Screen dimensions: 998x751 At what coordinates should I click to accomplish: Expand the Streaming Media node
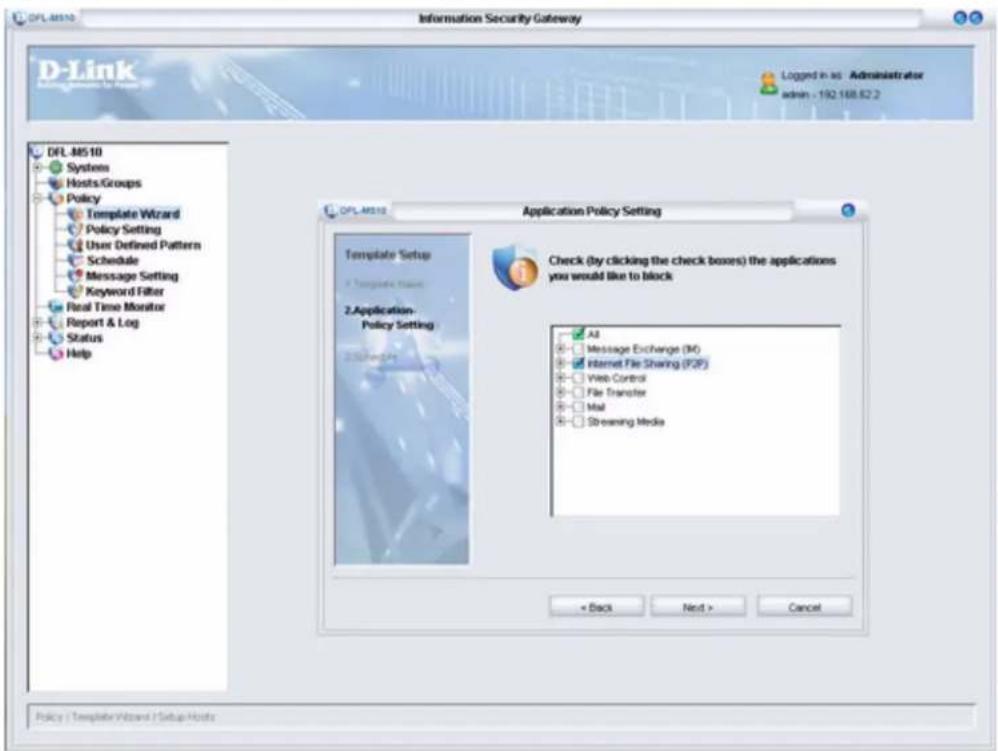561,421
